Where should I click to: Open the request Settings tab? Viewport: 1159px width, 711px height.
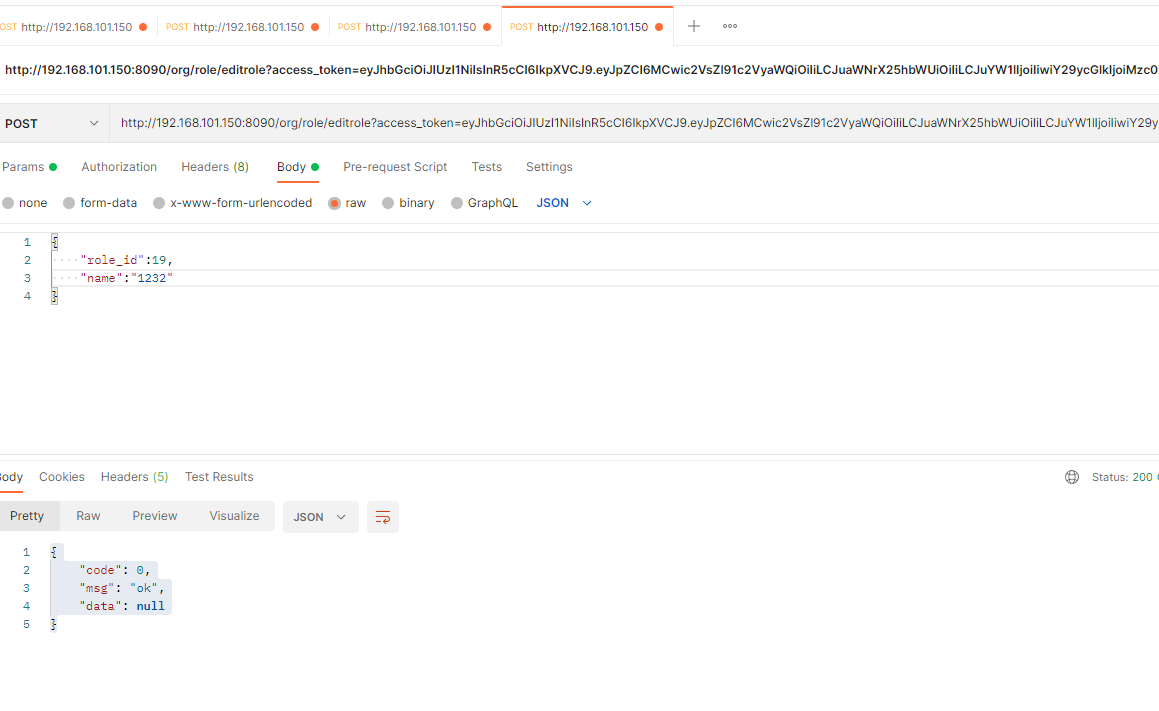pyautogui.click(x=549, y=167)
